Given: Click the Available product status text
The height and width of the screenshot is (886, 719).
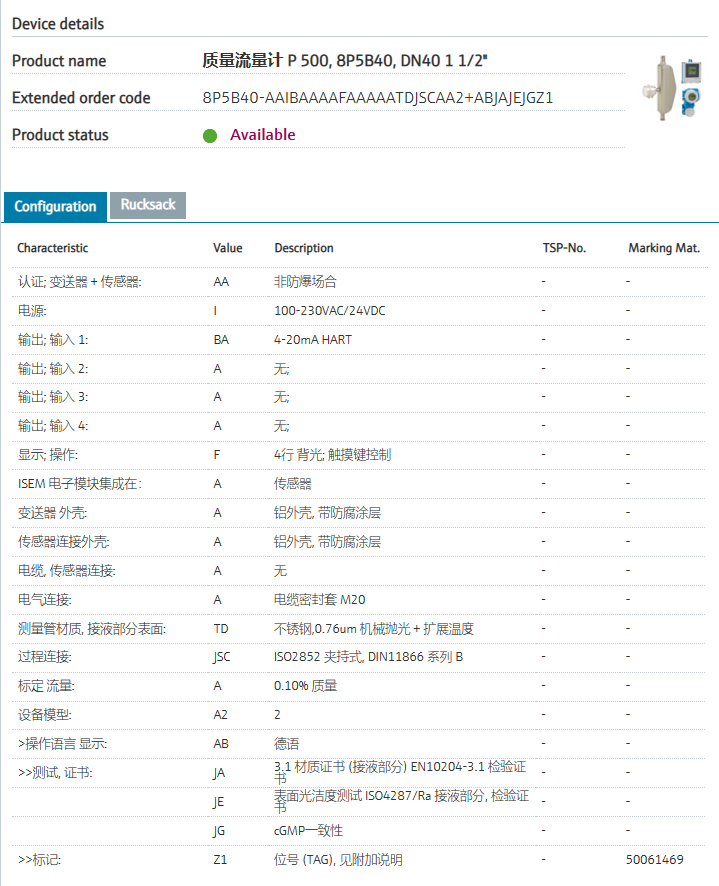Looking at the screenshot, I should (x=263, y=135).
